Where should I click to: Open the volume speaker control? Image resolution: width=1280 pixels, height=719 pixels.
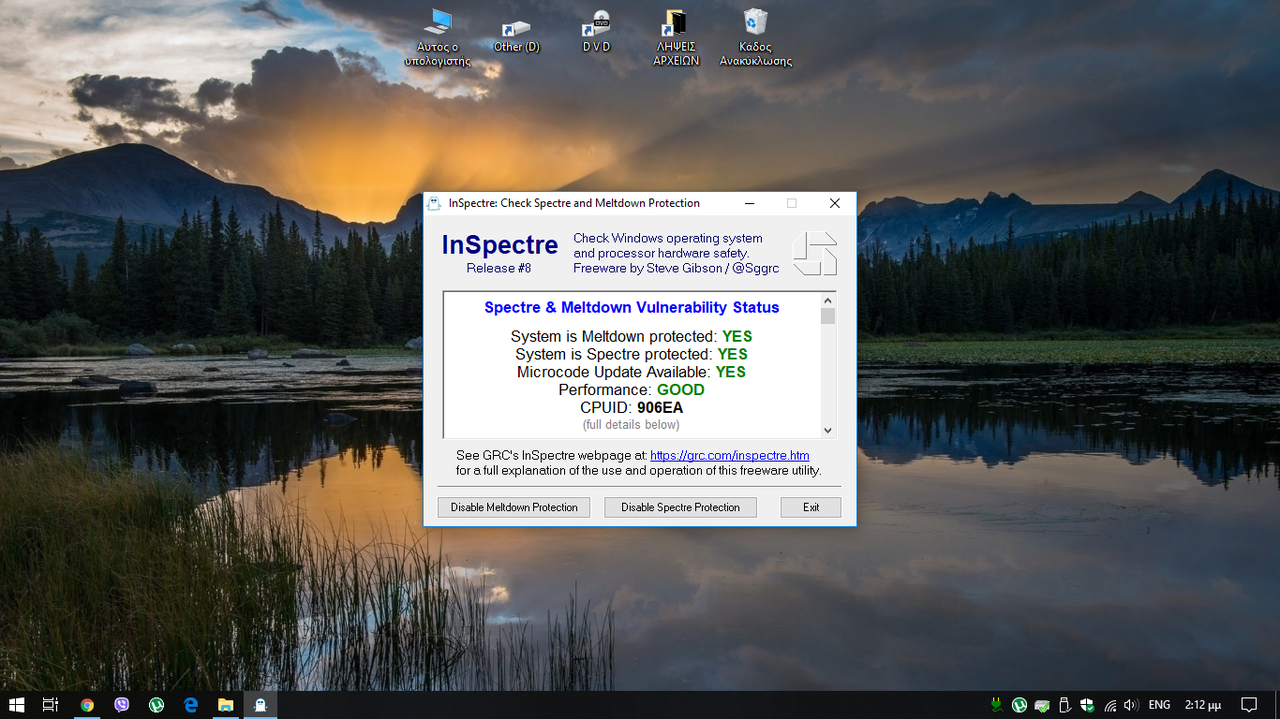(1131, 705)
